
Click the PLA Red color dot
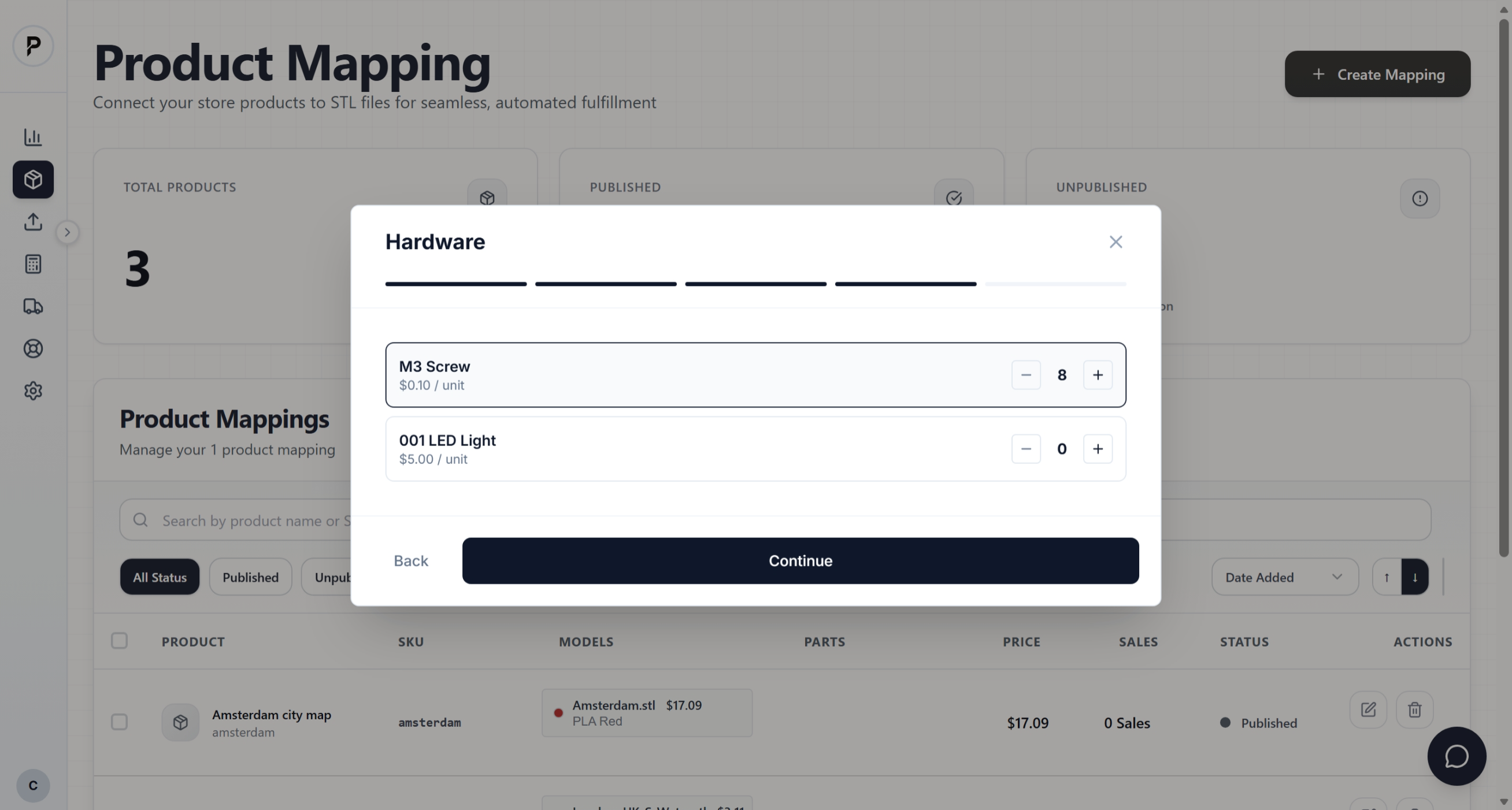pos(558,712)
